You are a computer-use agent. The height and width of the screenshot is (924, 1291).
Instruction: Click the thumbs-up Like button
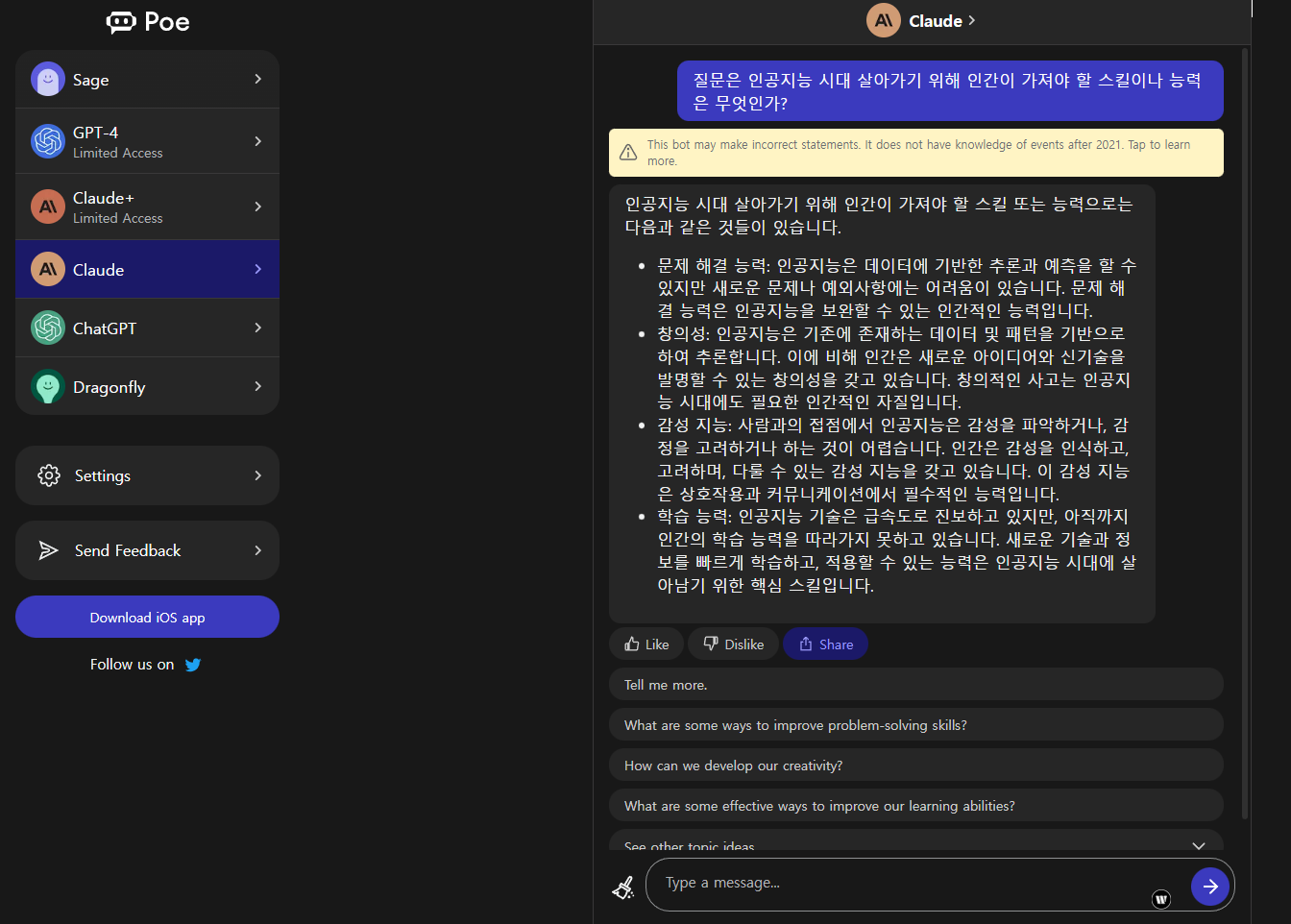pyautogui.click(x=646, y=644)
